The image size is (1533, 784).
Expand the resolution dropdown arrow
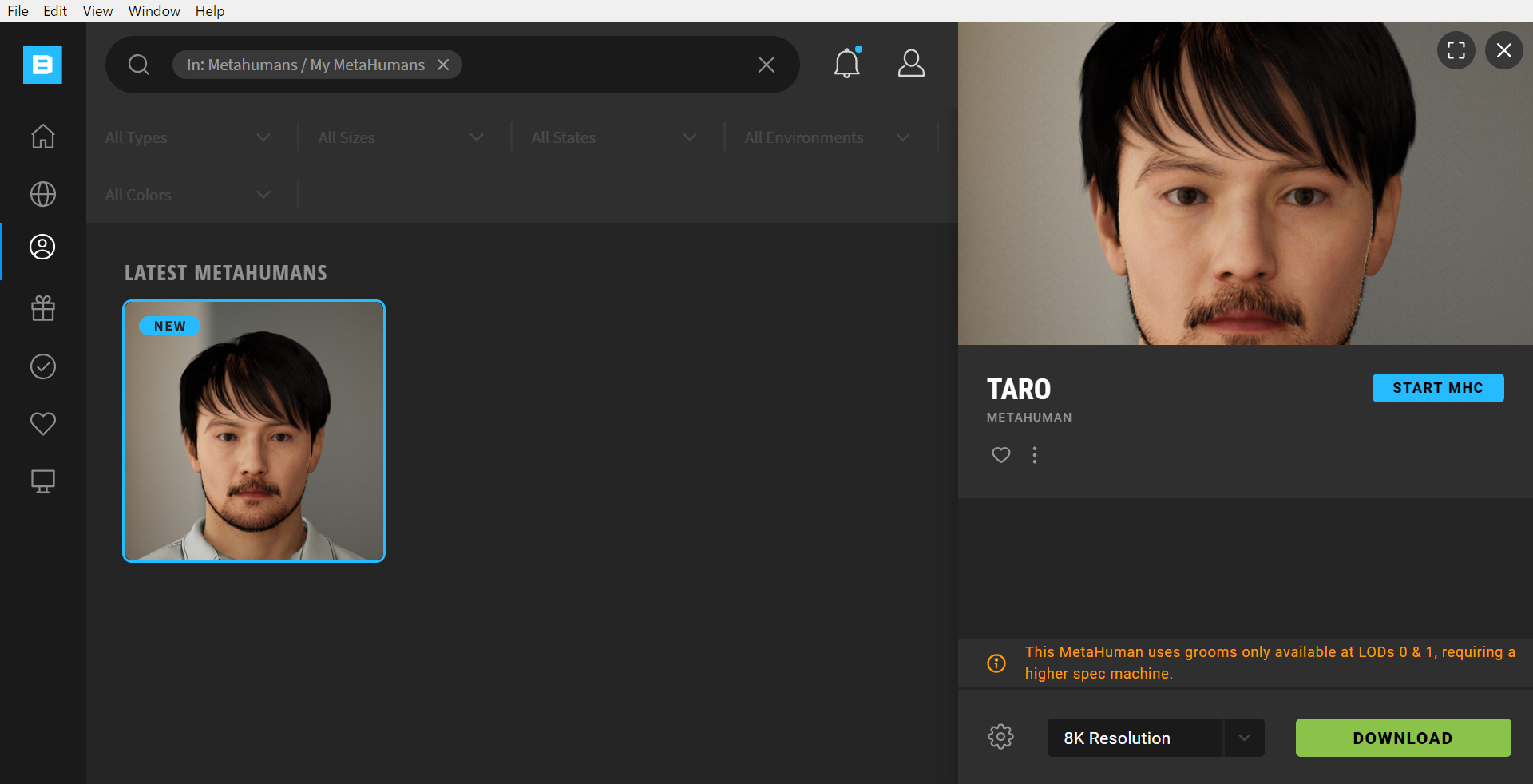click(x=1244, y=738)
